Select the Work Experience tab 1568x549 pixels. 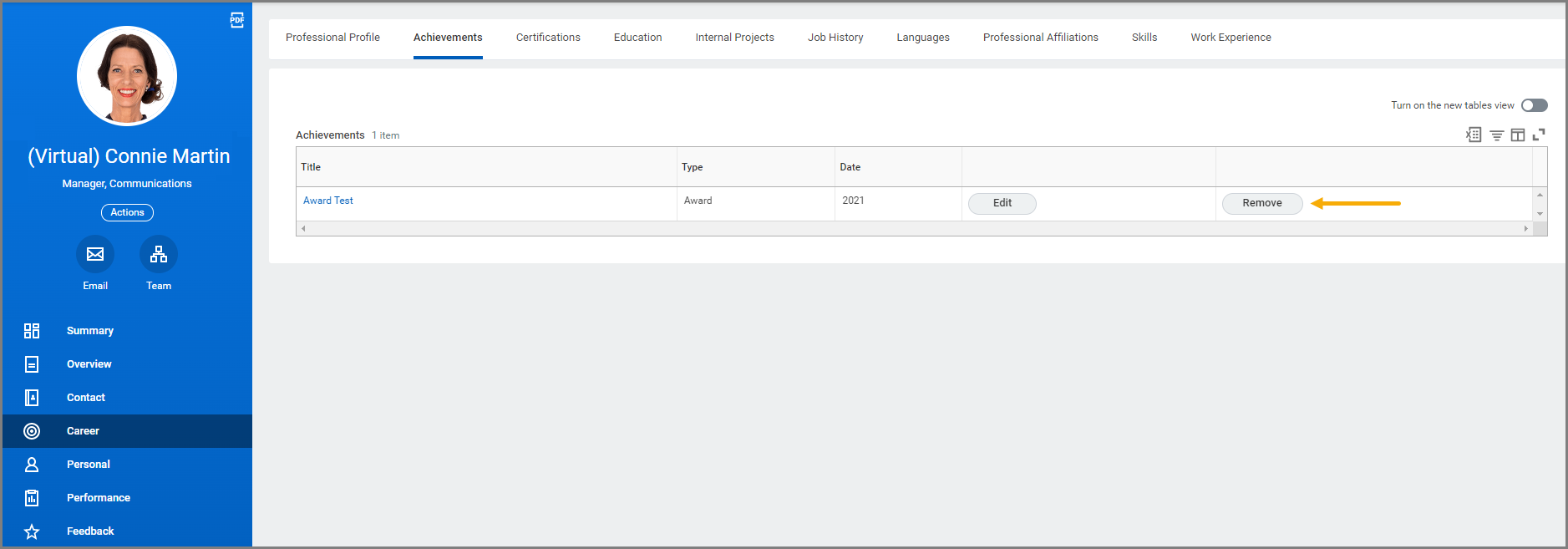tap(1231, 38)
